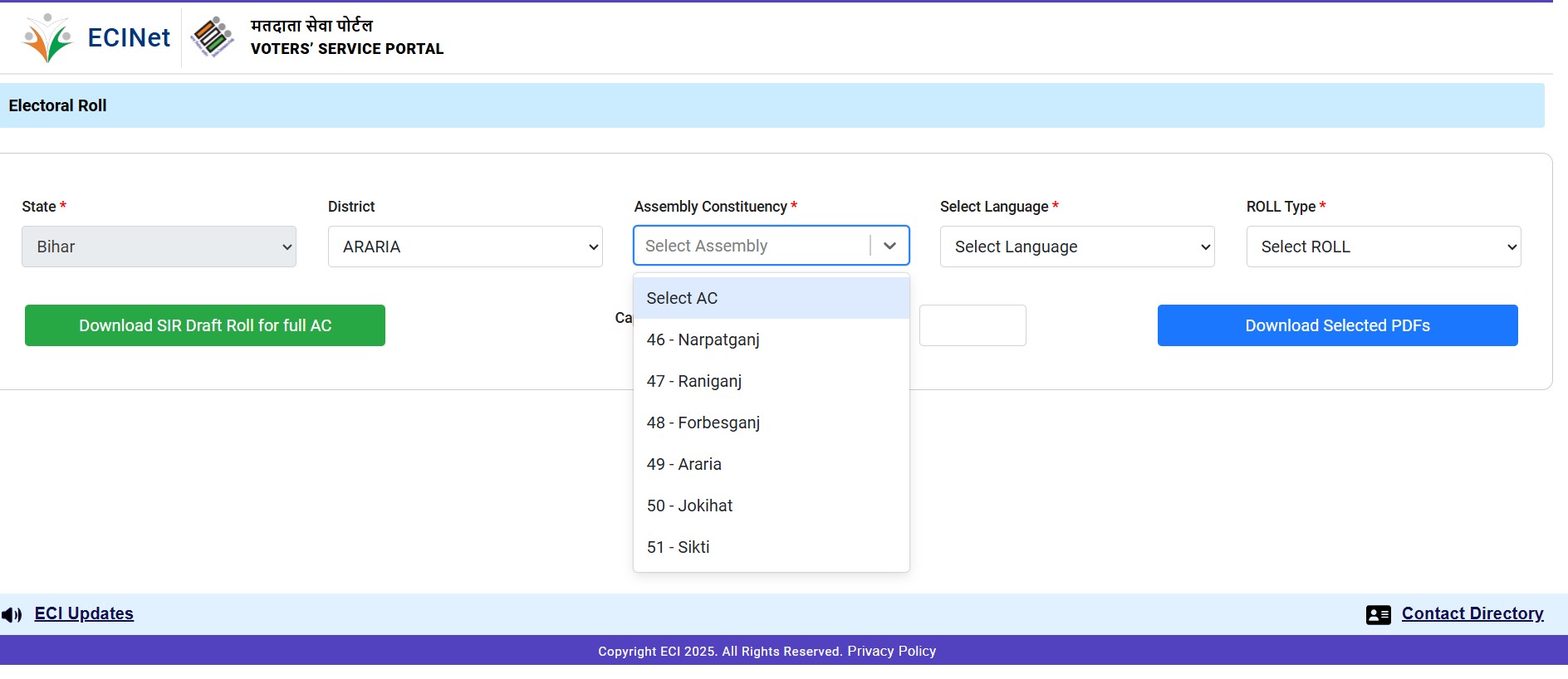Choose 46 - Narpatganj from the list
The height and width of the screenshot is (679, 1568).
point(703,339)
